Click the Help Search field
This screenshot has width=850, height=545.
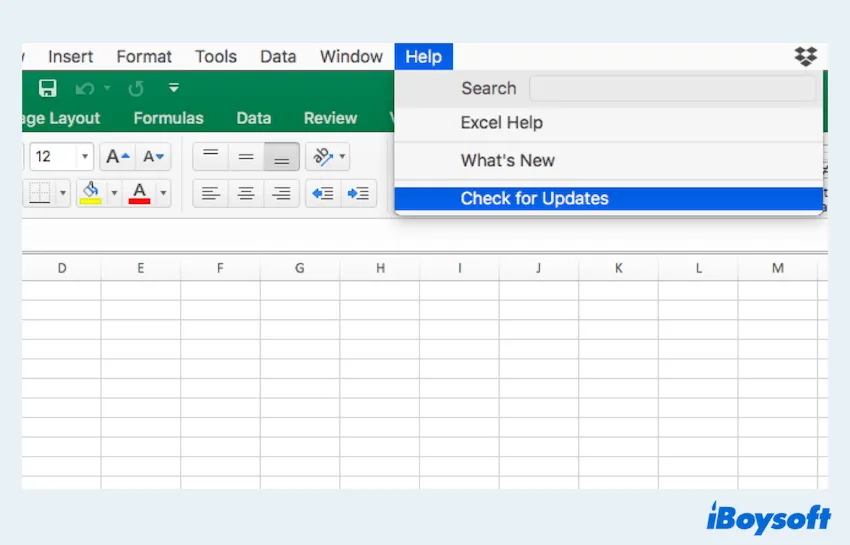pyautogui.click(x=672, y=88)
